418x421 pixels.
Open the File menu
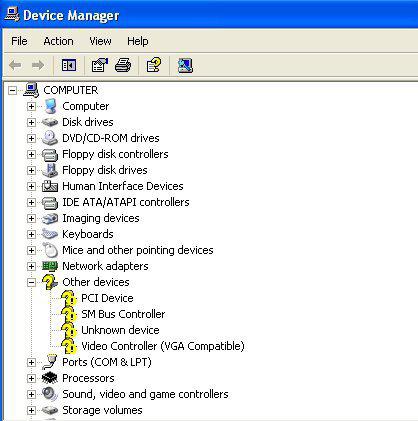(19, 41)
